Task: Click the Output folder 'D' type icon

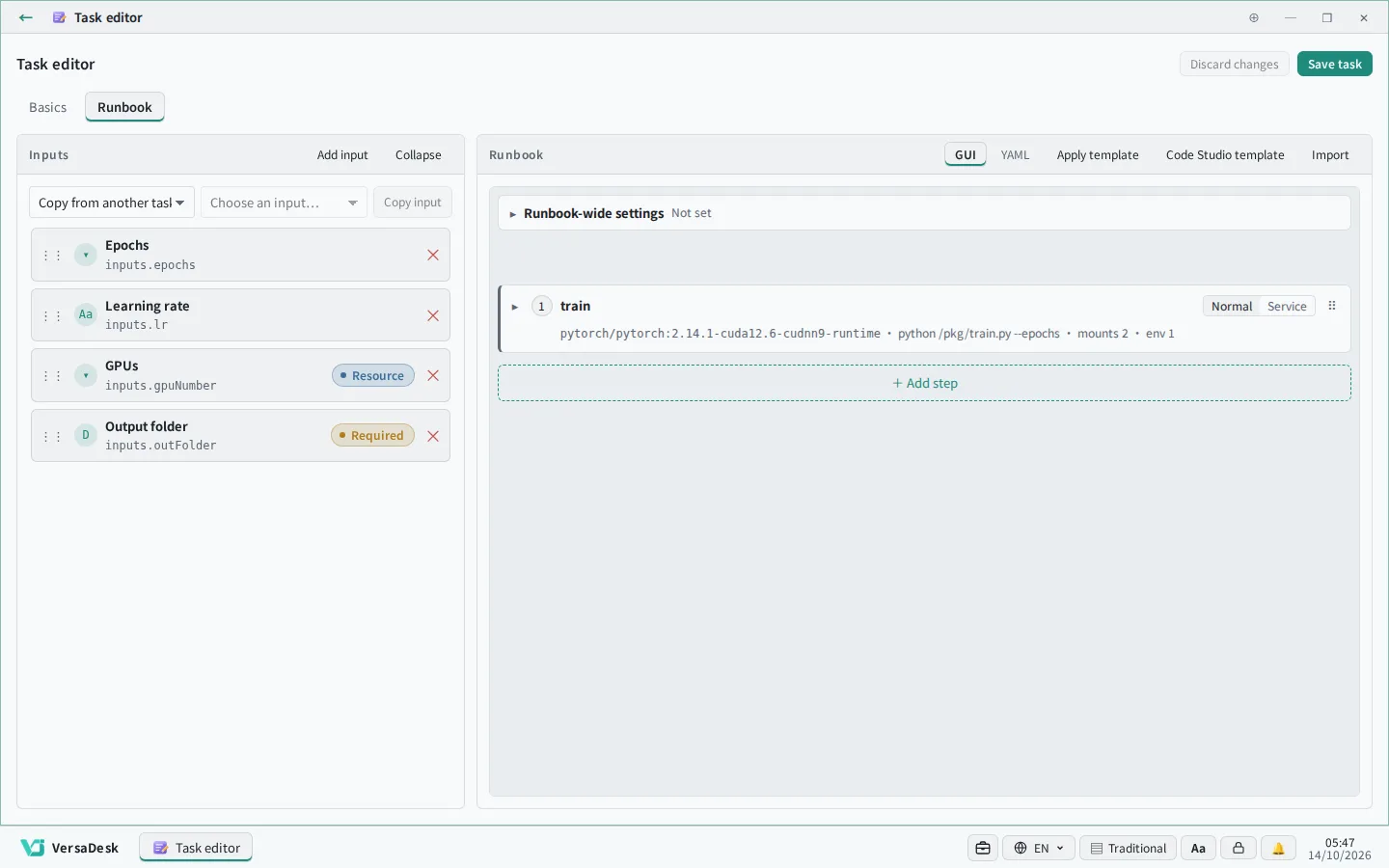Action: [x=86, y=436]
